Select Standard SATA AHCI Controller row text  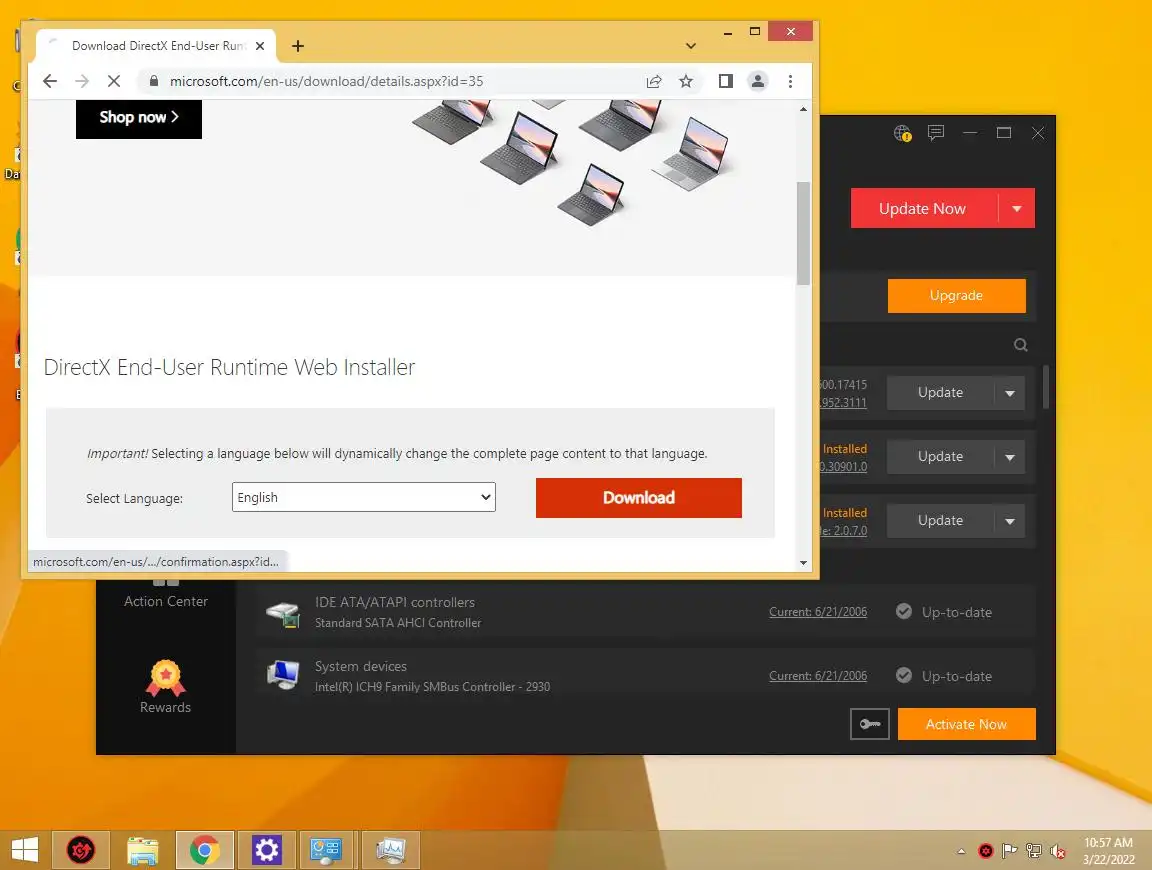pos(397,622)
